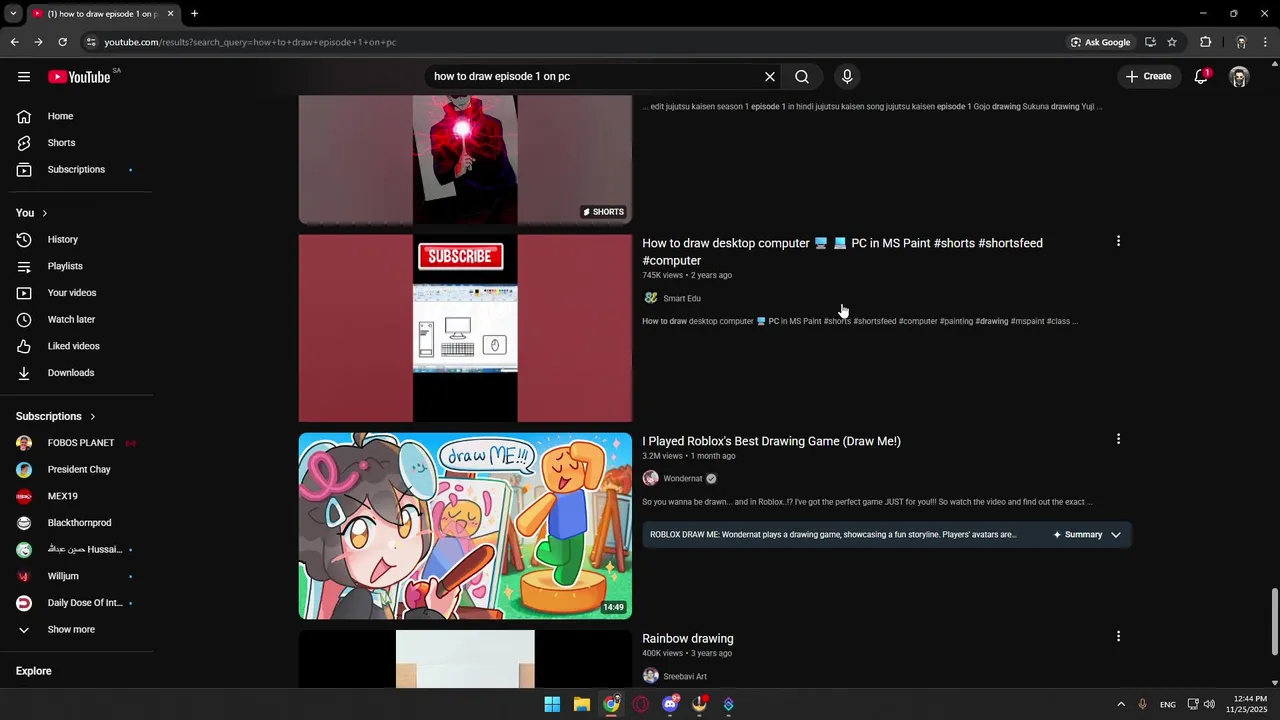The width and height of the screenshot is (1280, 720).
Task: Open the Explore section heading
Action: (x=34, y=671)
